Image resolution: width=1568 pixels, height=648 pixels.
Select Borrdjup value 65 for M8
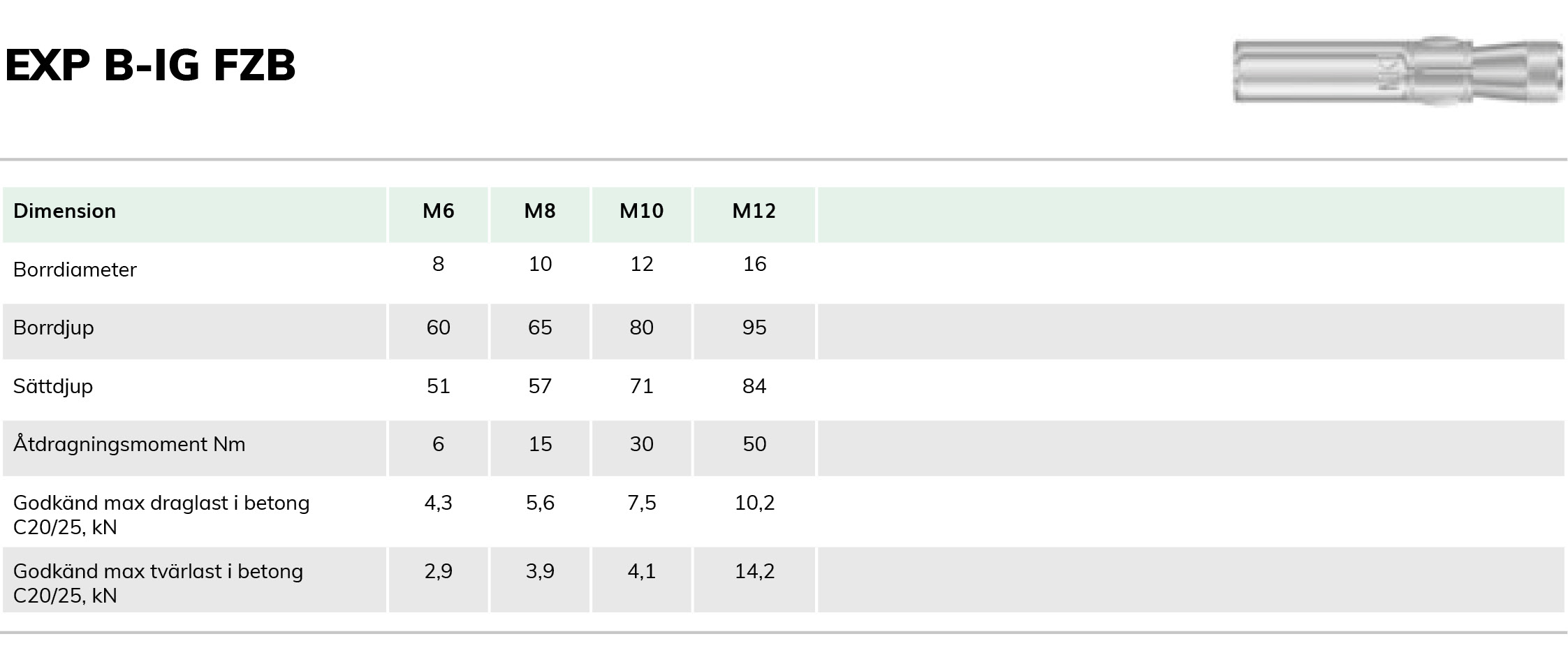tap(540, 327)
